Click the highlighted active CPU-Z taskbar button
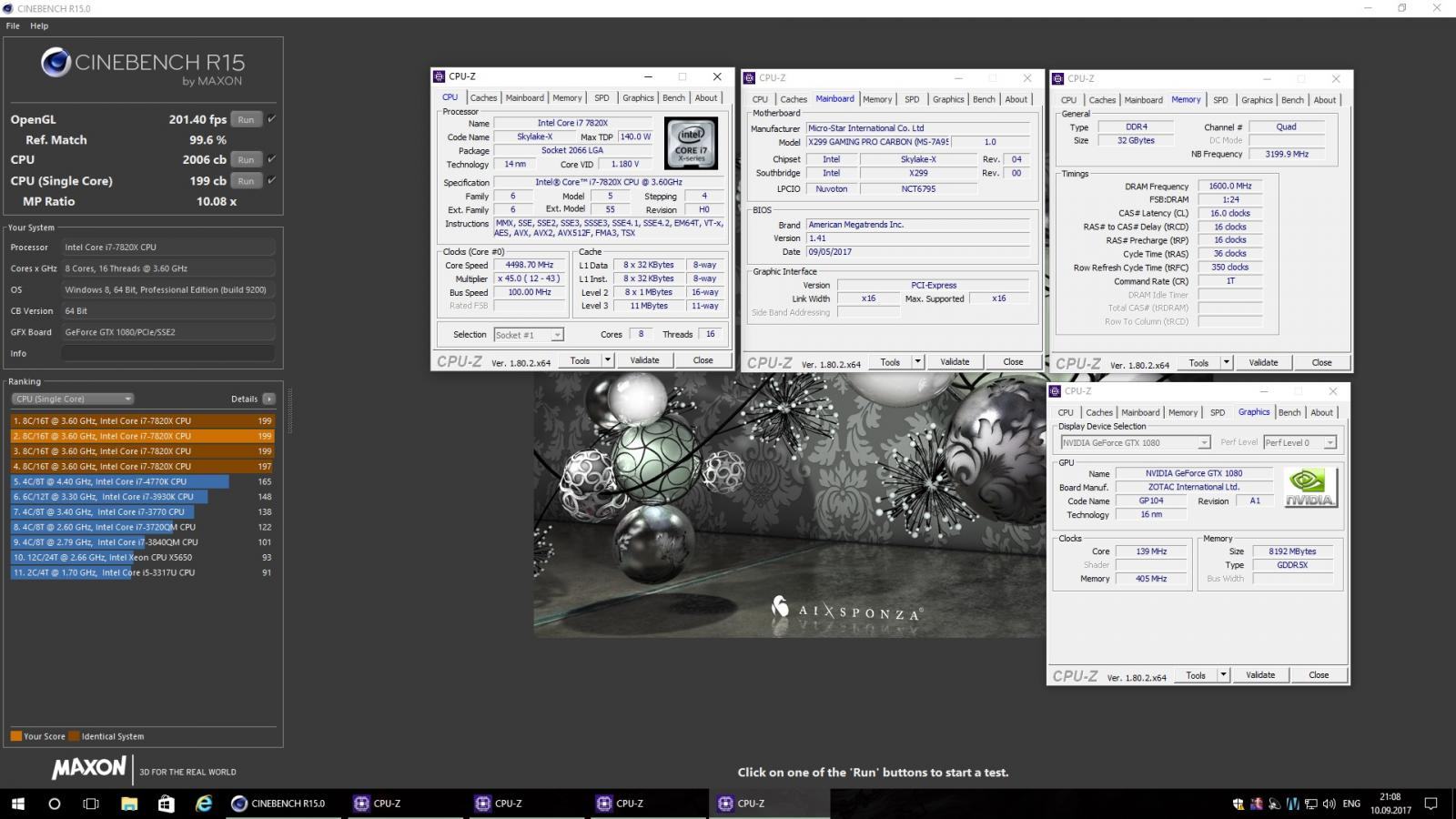This screenshot has width=1456, height=819. [x=769, y=804]
